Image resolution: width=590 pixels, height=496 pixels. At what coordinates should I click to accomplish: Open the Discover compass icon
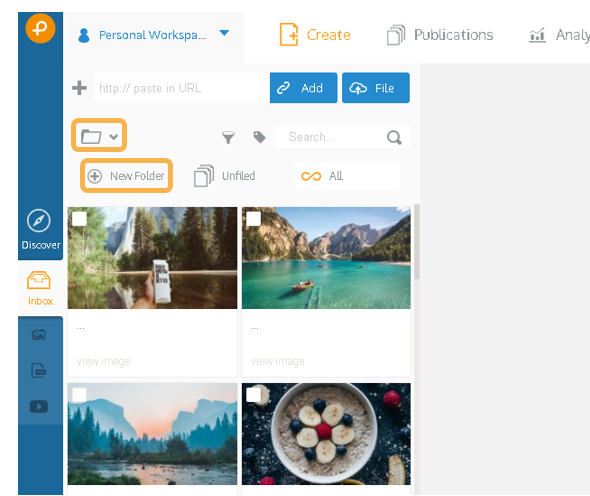[x=39, y=221]
